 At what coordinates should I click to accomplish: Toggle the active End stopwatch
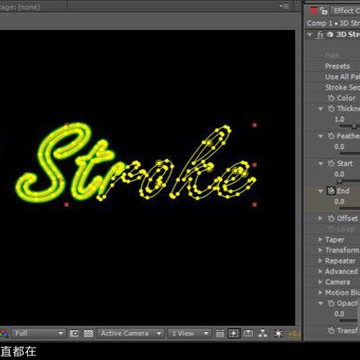click(x=331, y=191)
